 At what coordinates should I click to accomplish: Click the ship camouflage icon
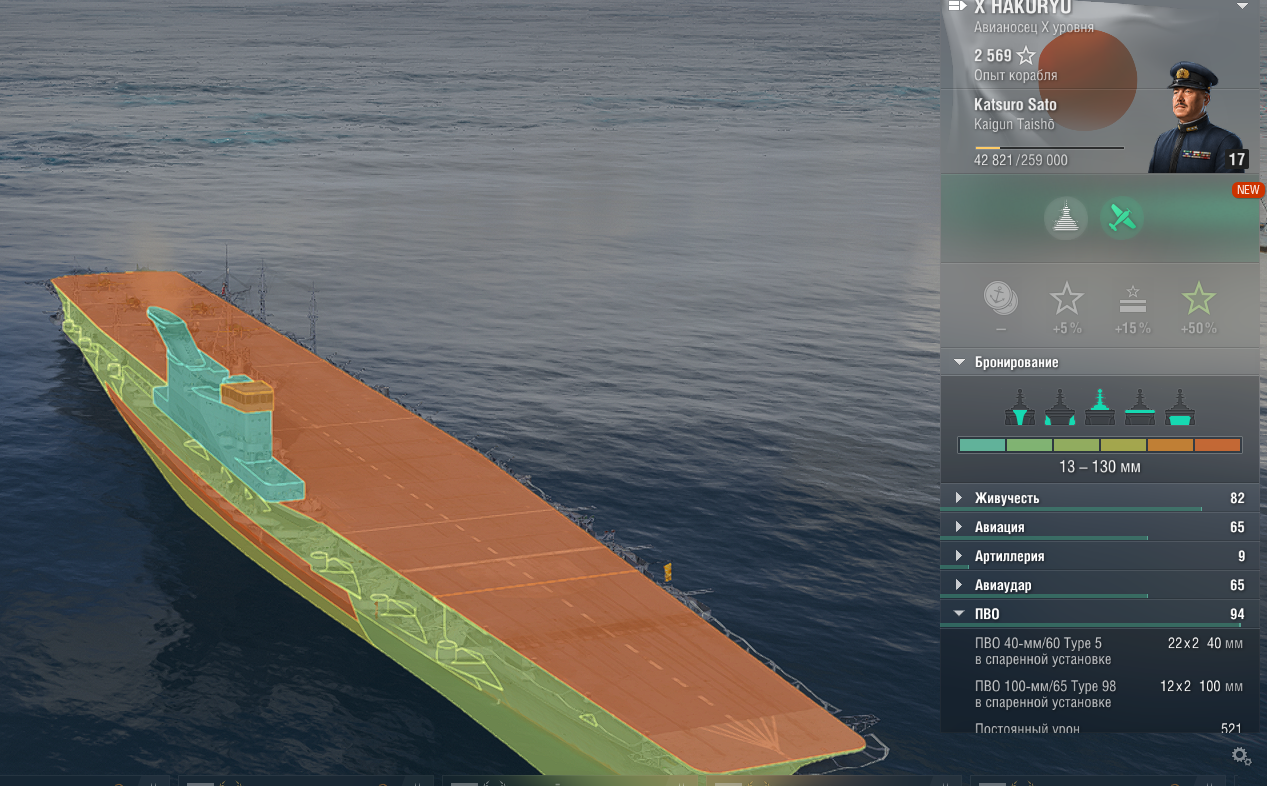click(x=1066, y=218)
